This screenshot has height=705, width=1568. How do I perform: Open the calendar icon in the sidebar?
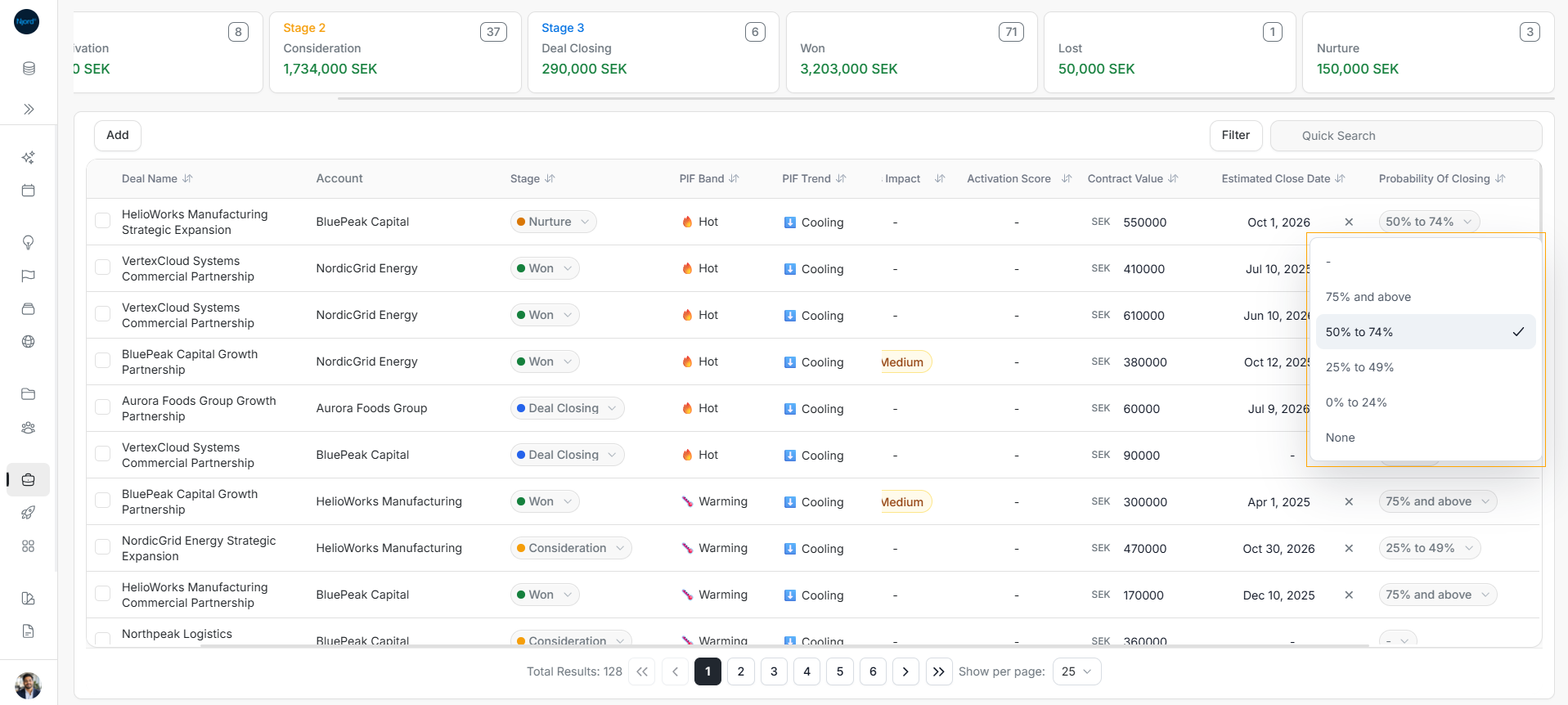(29, 191)
